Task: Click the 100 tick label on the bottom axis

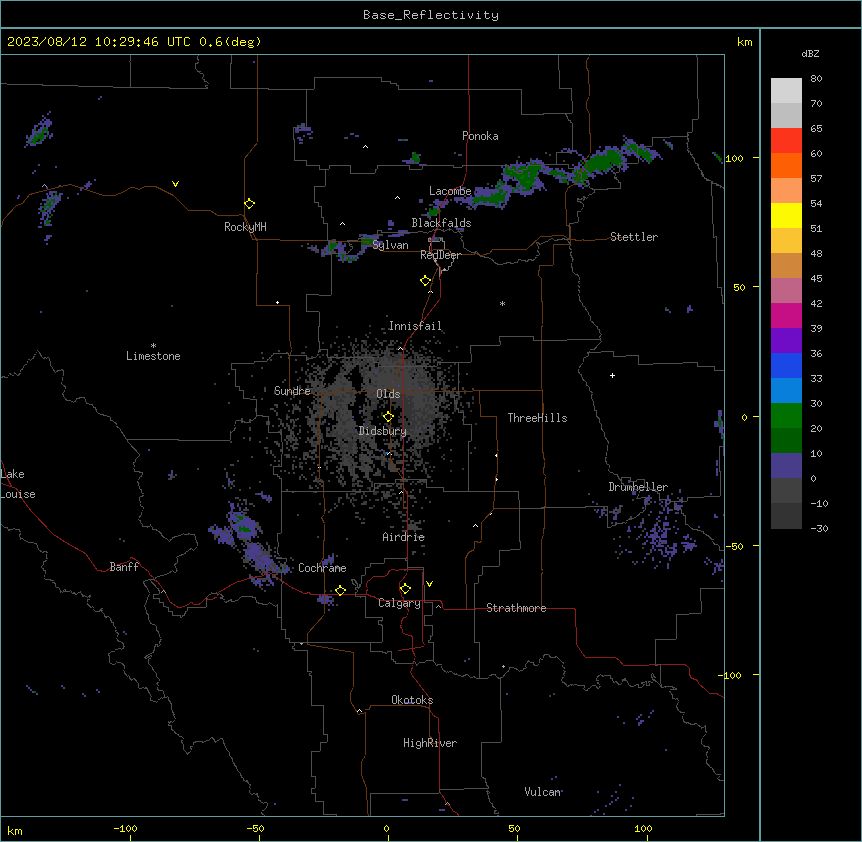Action: coord(643,828)
